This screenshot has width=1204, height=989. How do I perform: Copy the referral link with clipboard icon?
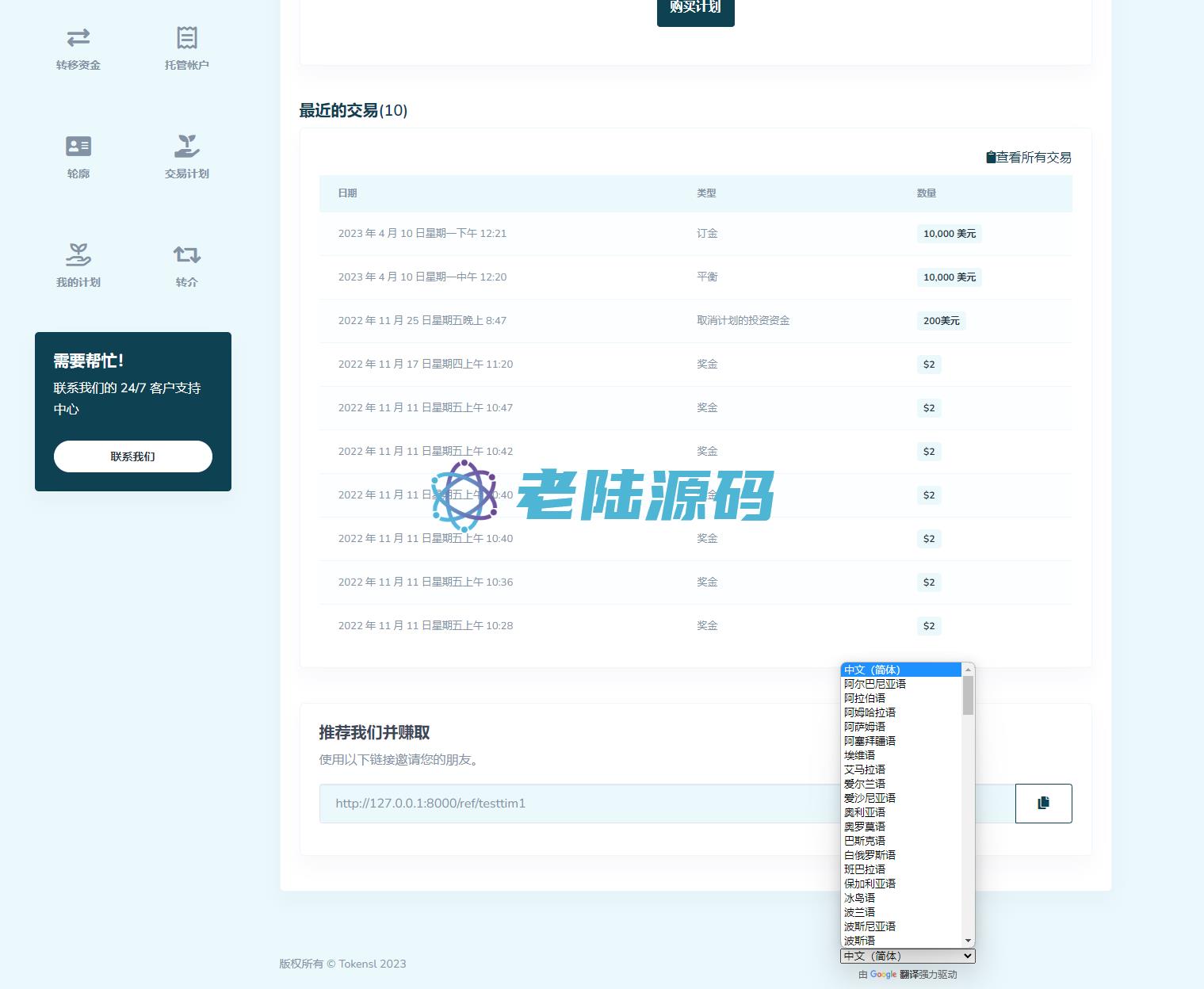1043,804
